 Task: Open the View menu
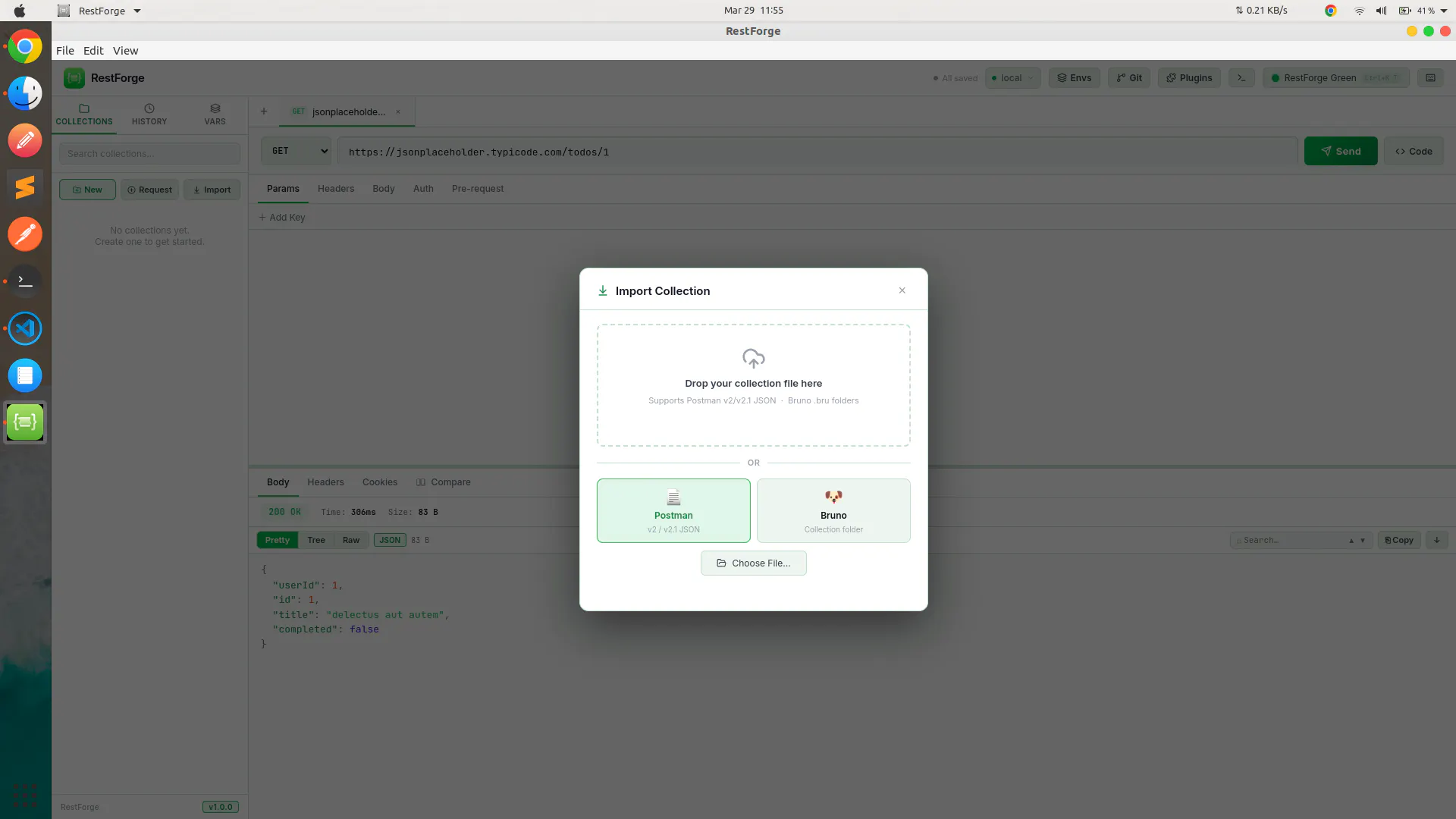(126, 51)
